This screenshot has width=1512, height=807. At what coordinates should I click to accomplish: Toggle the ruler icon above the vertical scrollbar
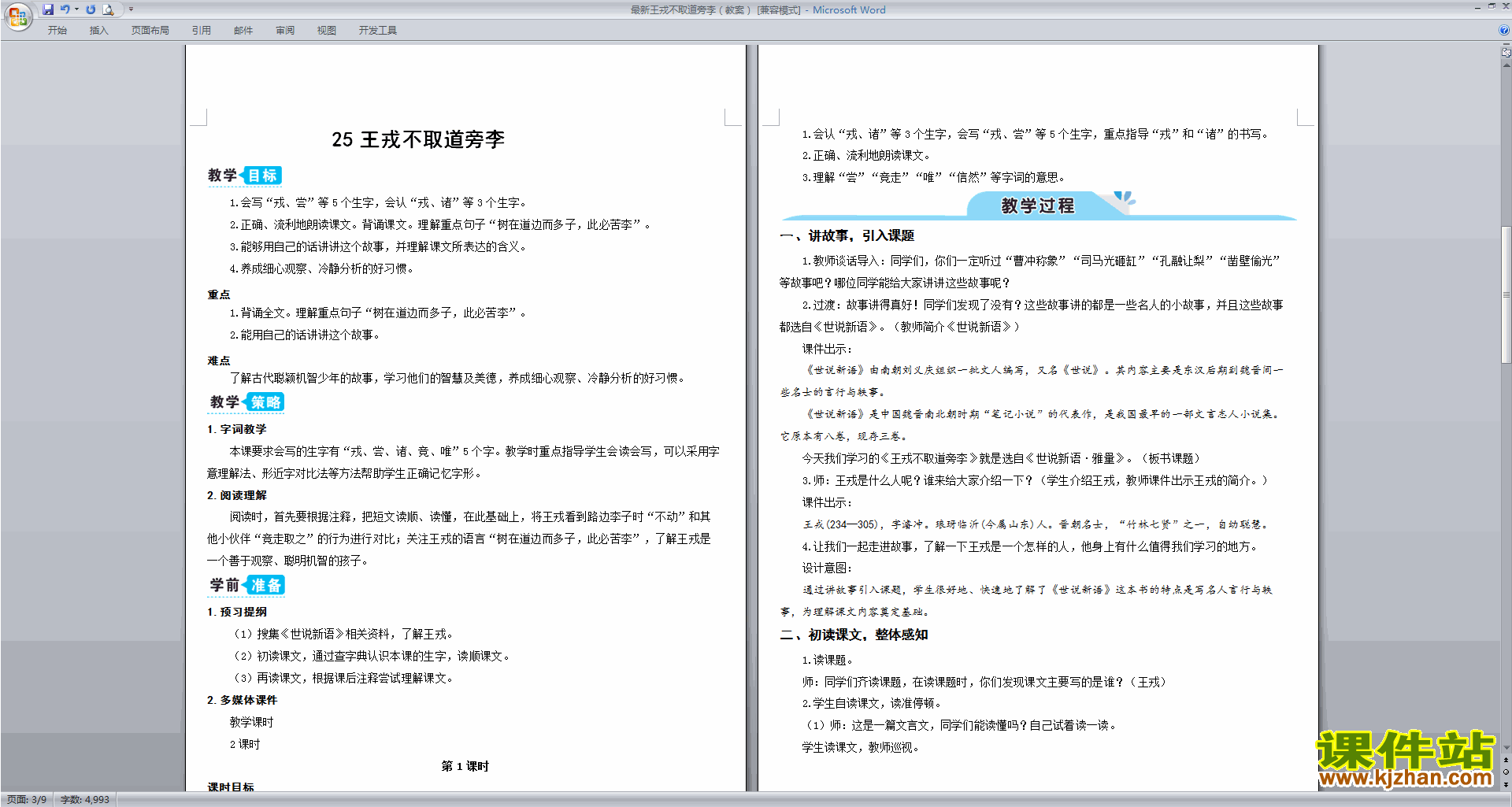[x=1506, y=54]
